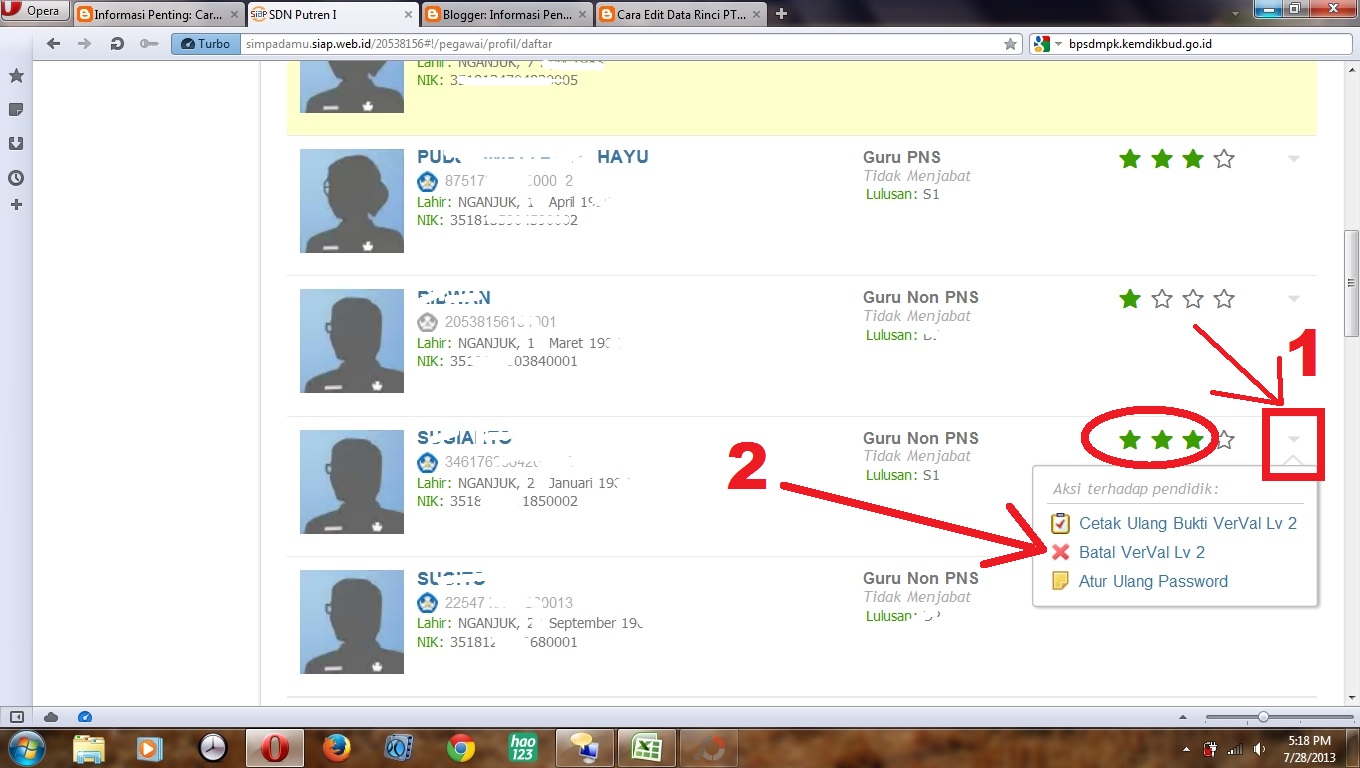Open the Opera menu button
Viewport: 1360px width, 768px height.
[x=36, y=12]
